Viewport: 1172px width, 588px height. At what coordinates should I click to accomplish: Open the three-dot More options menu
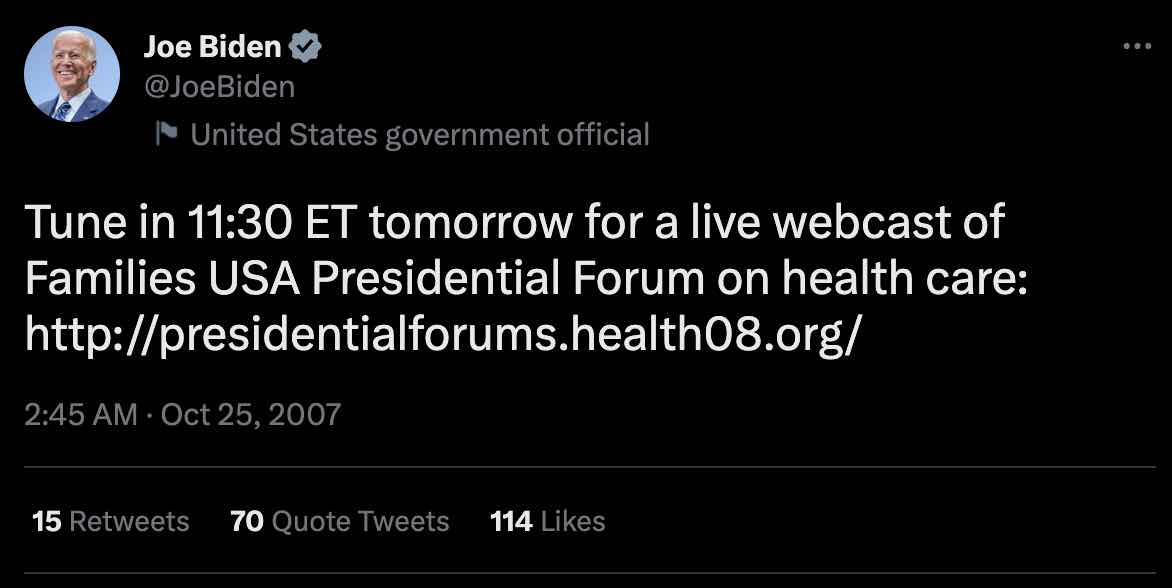coord(1137,46)
